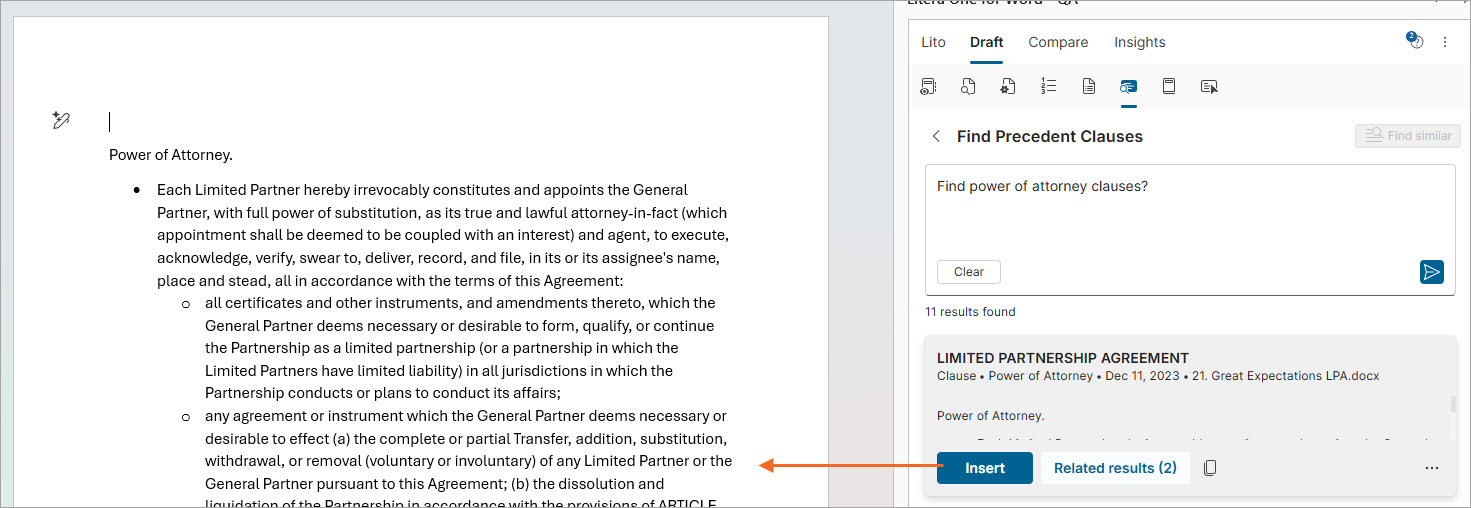Open the book library icon in the Draft toolbar
Image resolution: width=1471 pixels, height=508 pixels.
tap(1168, 87)
